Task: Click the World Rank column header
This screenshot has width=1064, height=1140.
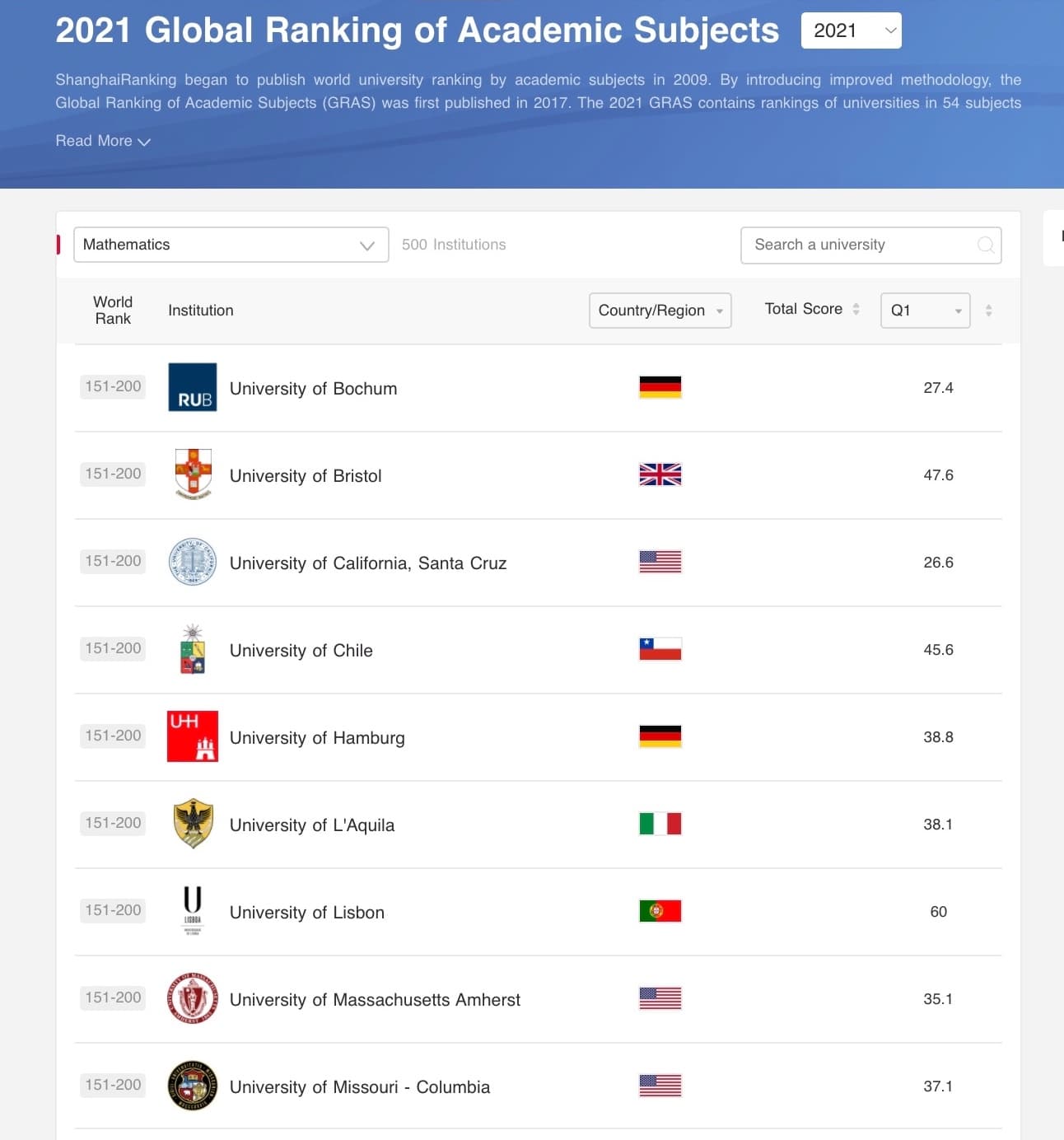Action: pos(113,311)
